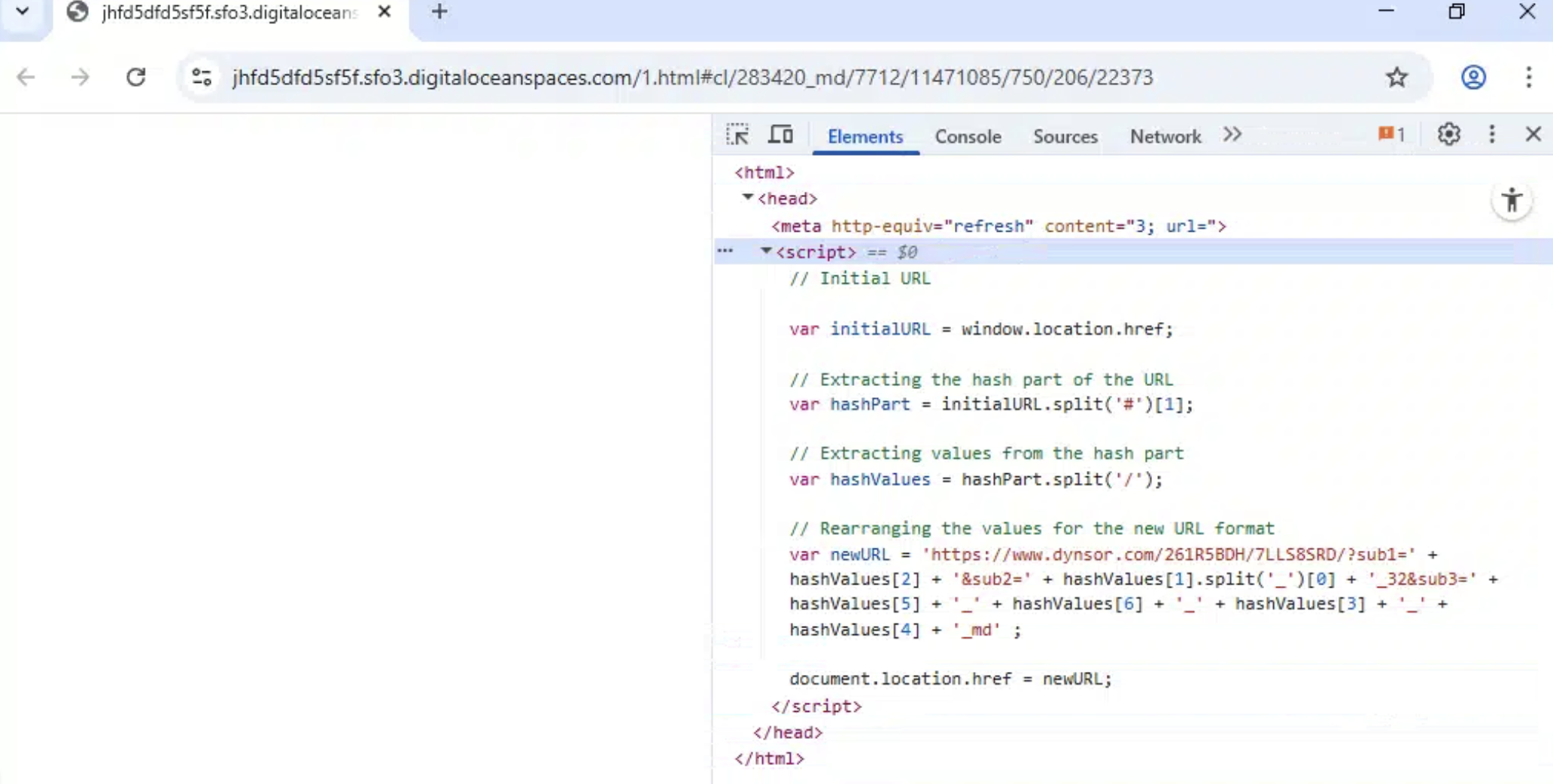The width and height of the screenshot is (1553, 784).
Task: Collapse the script element node
Action: pyautogui.click(x=766, y=251)
